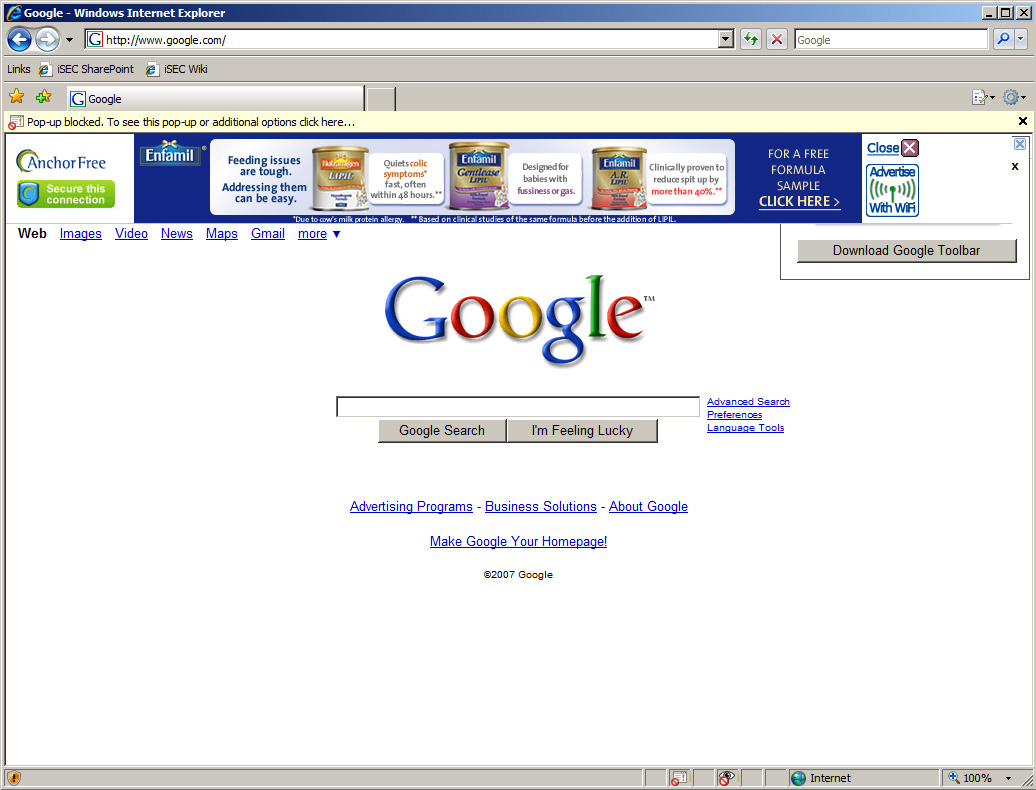1036x790 pixels.
Task: Open the empty new tab button
Action: coord(381,99)
